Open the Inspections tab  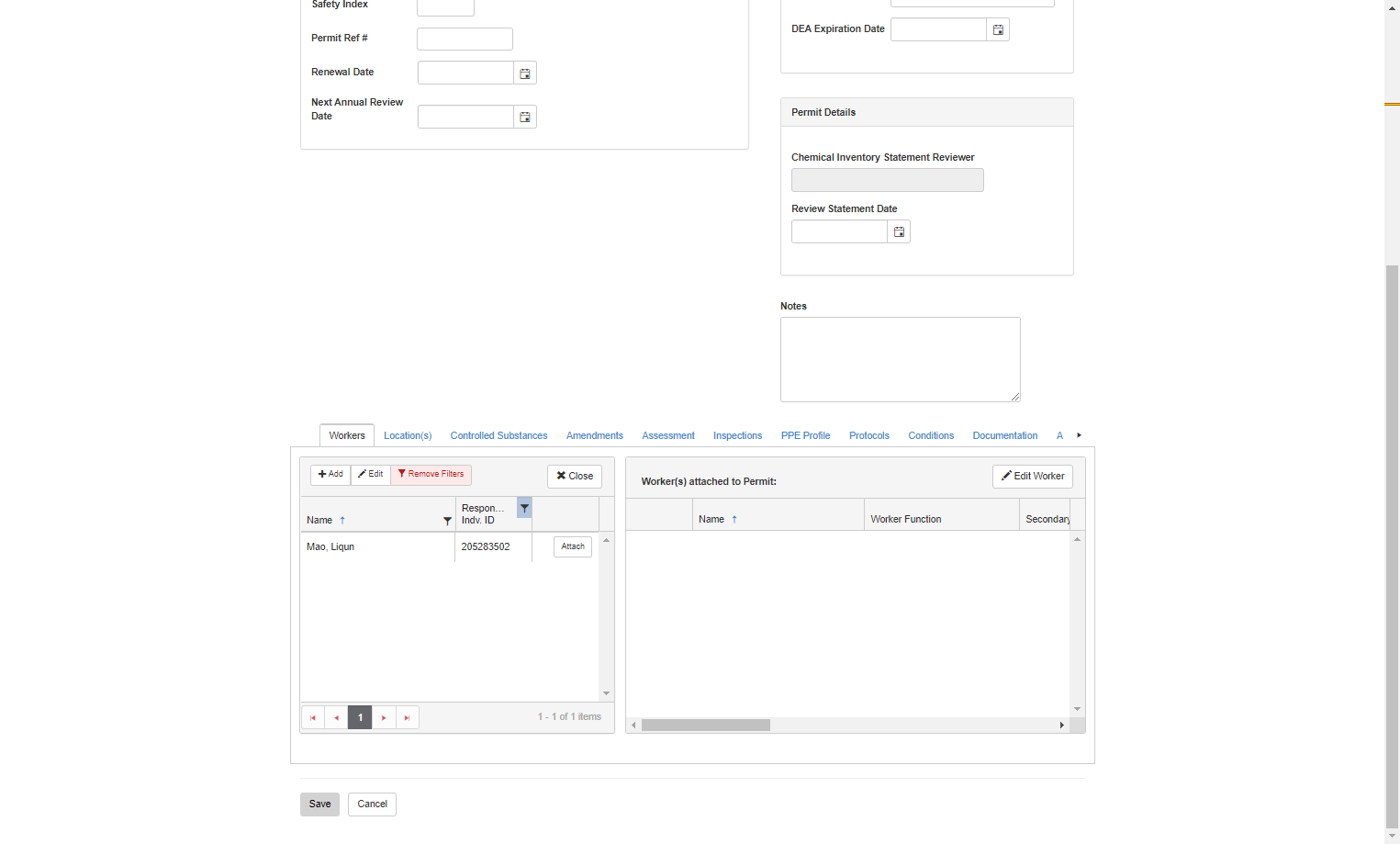pos(737,435)
